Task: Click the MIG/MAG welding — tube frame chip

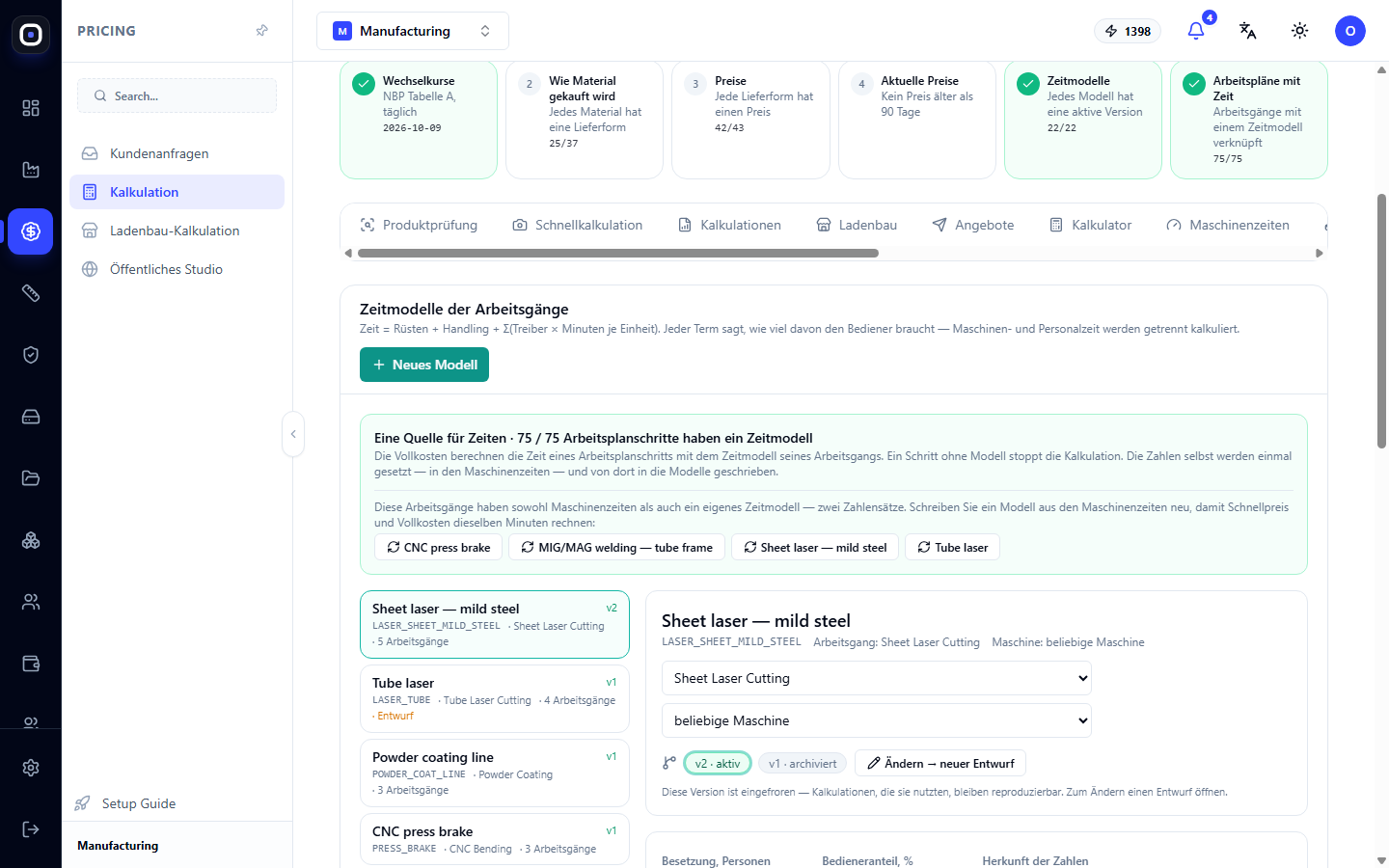Action: tap(617, 547)
